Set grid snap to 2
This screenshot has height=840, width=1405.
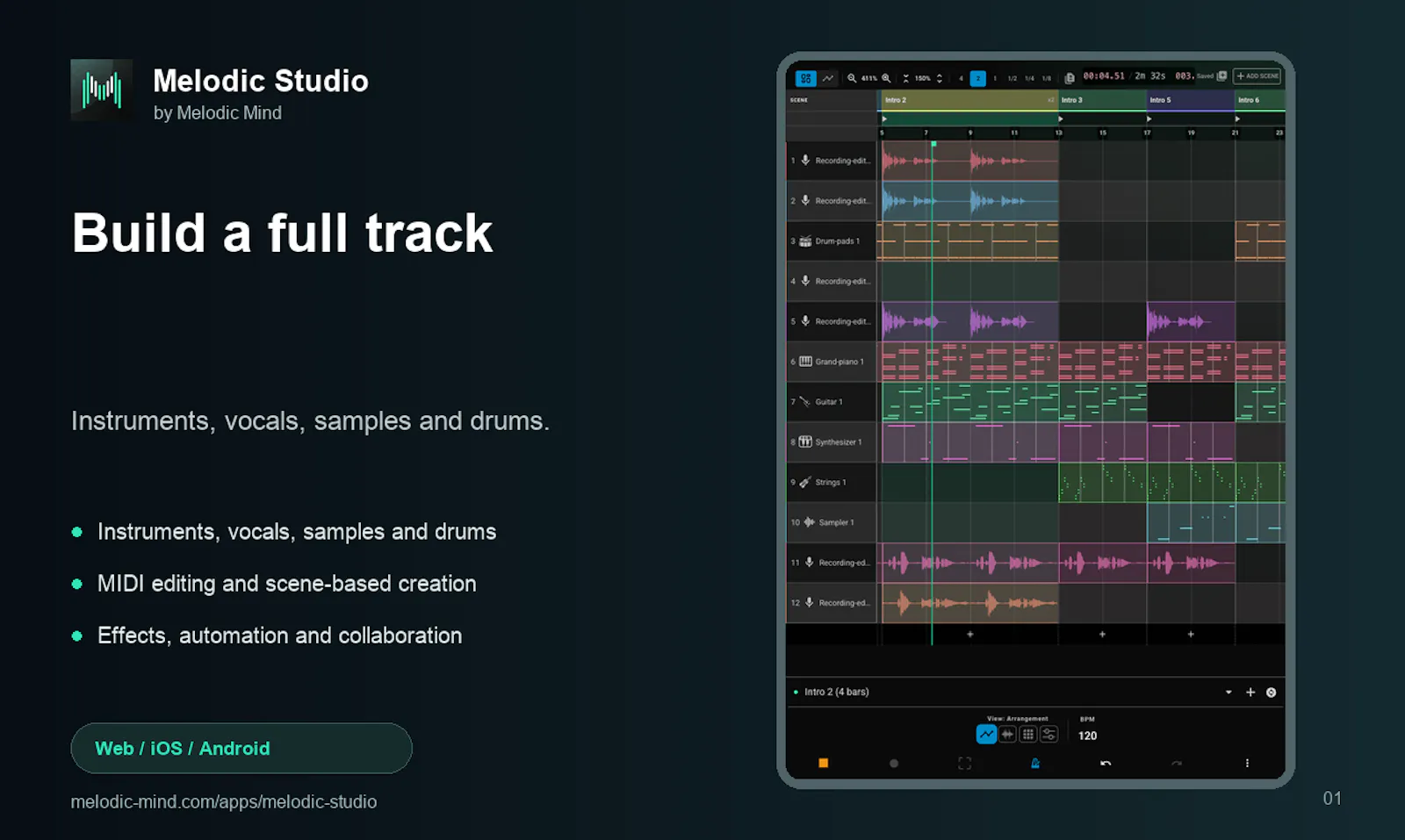[x=978, y=78]
